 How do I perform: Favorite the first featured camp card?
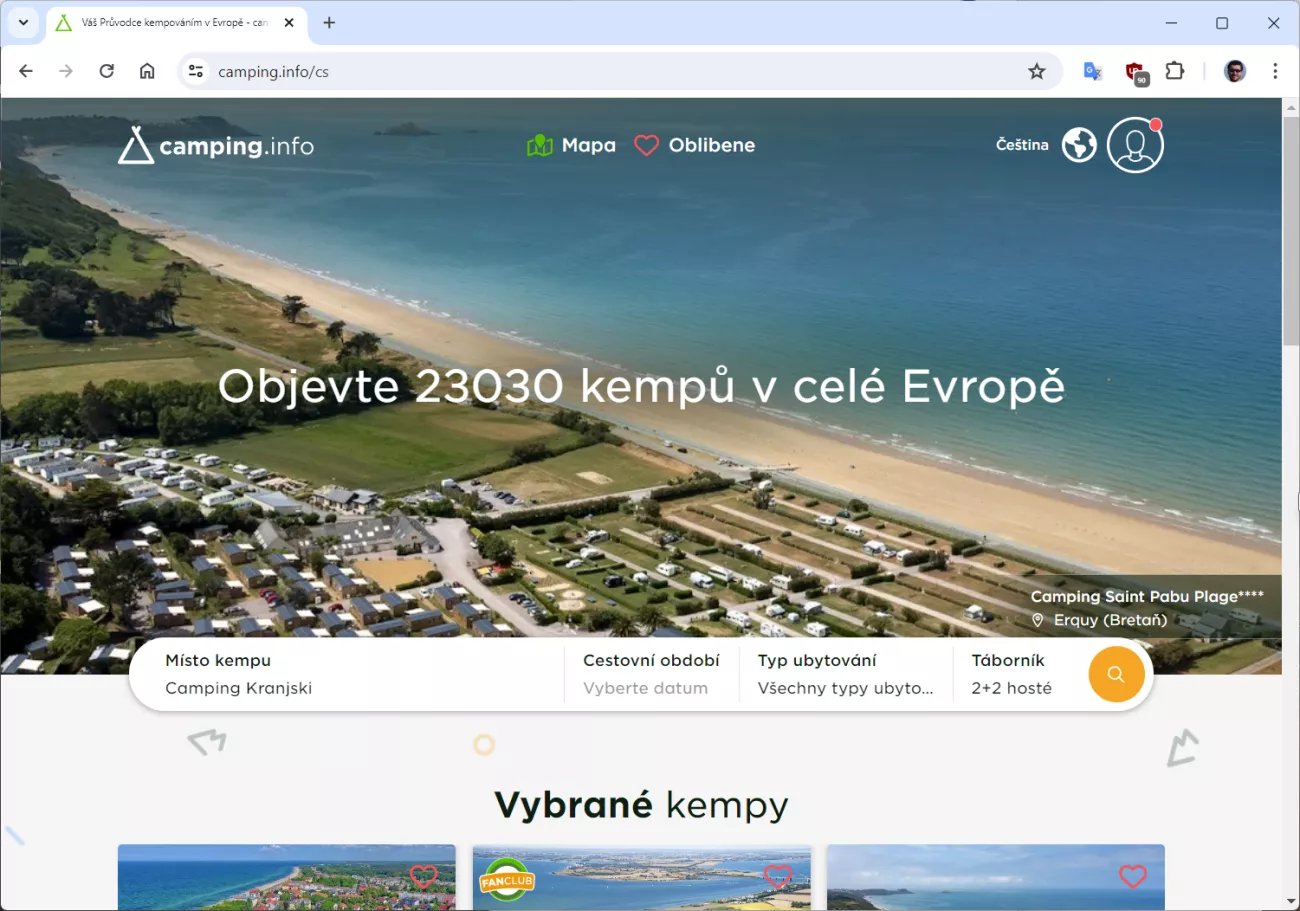click(423, 877)
